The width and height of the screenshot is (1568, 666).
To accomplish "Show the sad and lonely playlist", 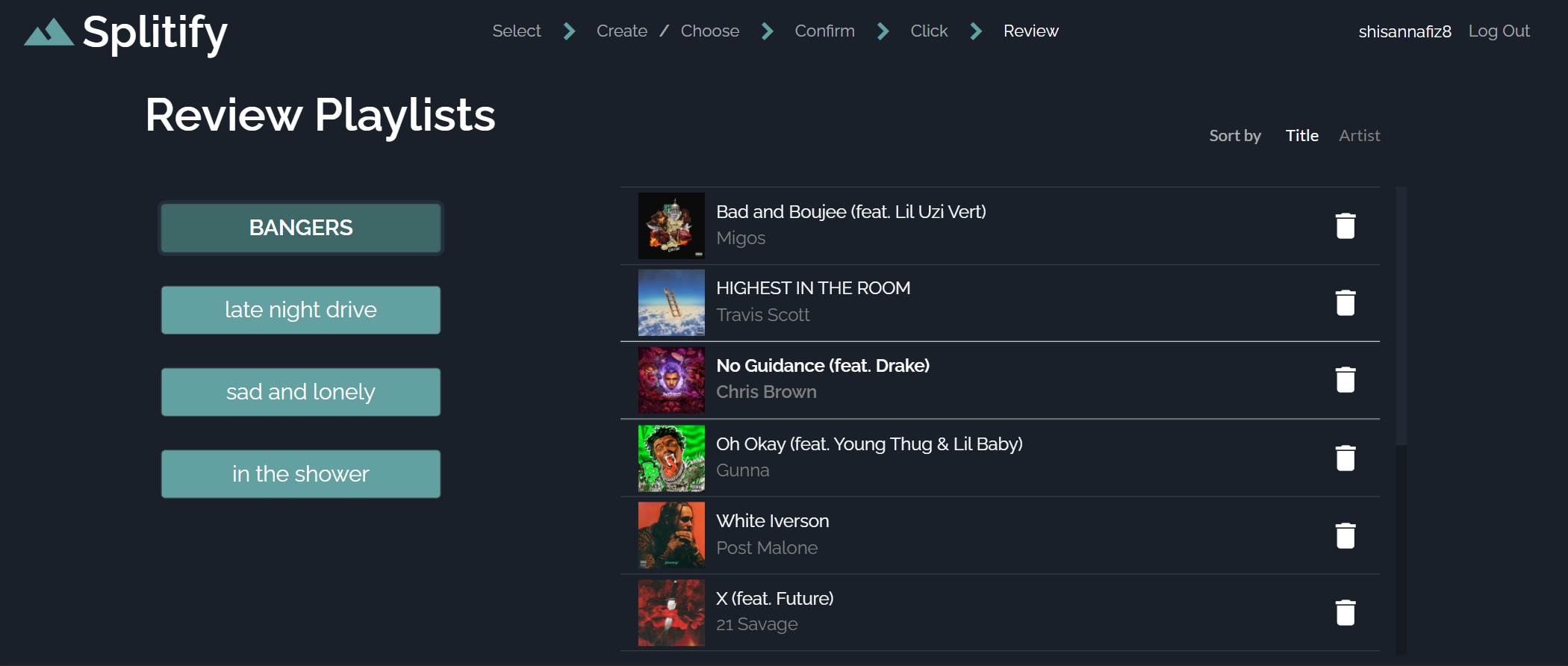I will [301, 392].
